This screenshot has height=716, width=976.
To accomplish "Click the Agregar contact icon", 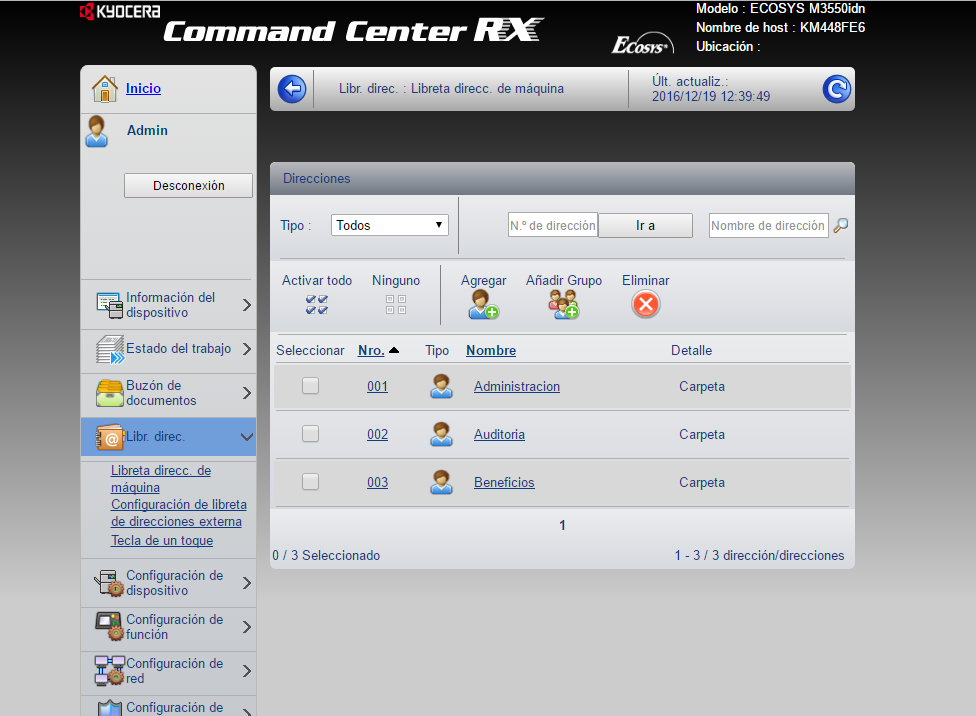I will [484, 304].
